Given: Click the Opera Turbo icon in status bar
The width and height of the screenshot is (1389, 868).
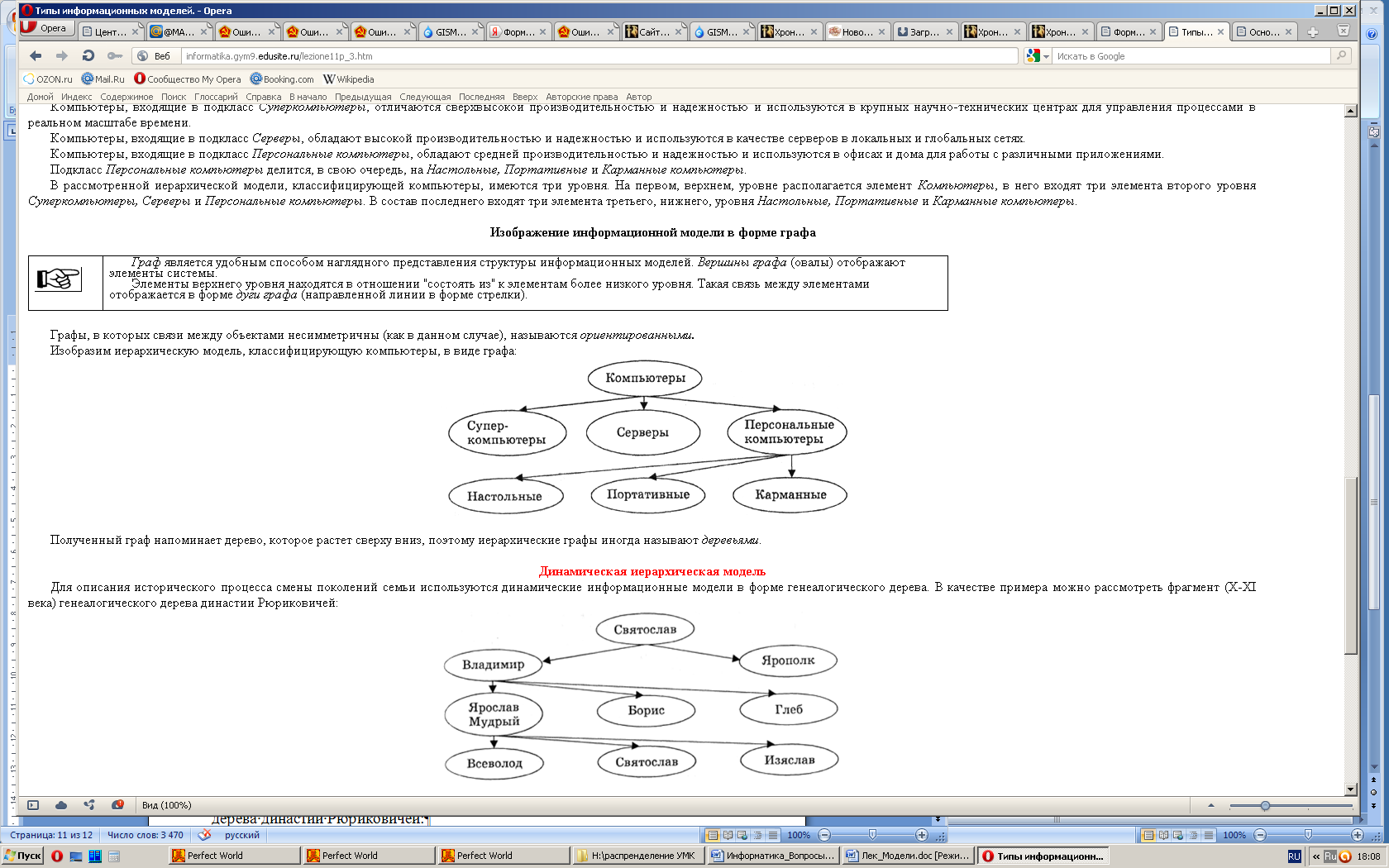Looking at the screenshot, I should point(117,805).
